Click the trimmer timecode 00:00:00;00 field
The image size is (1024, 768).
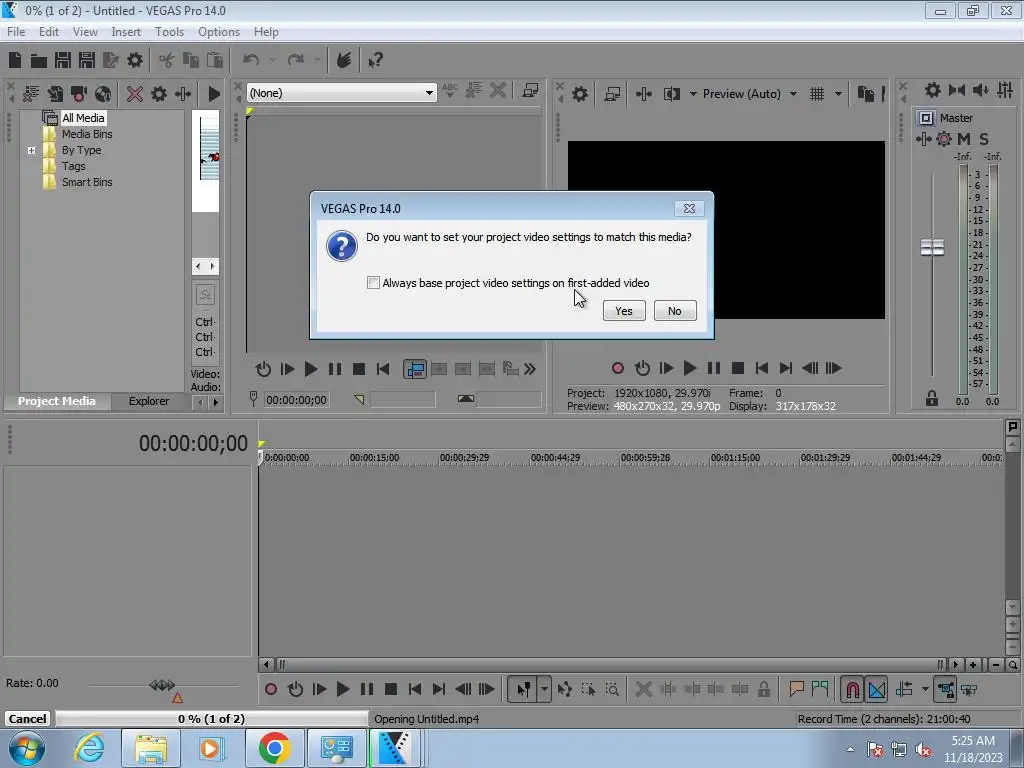[296, 400]
